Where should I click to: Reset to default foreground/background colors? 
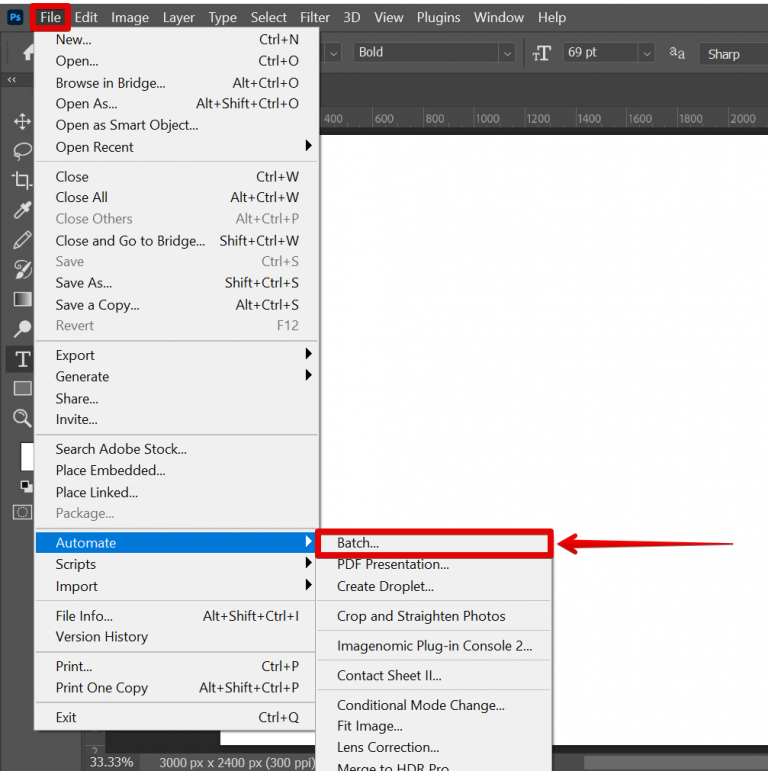[26, 486]
